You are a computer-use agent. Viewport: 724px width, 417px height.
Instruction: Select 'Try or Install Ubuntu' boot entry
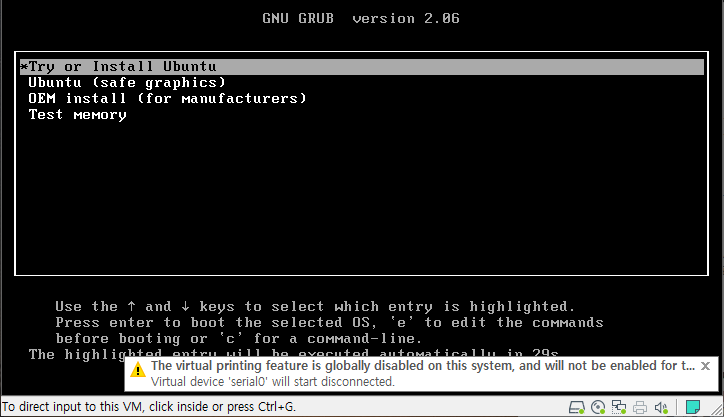362,66
